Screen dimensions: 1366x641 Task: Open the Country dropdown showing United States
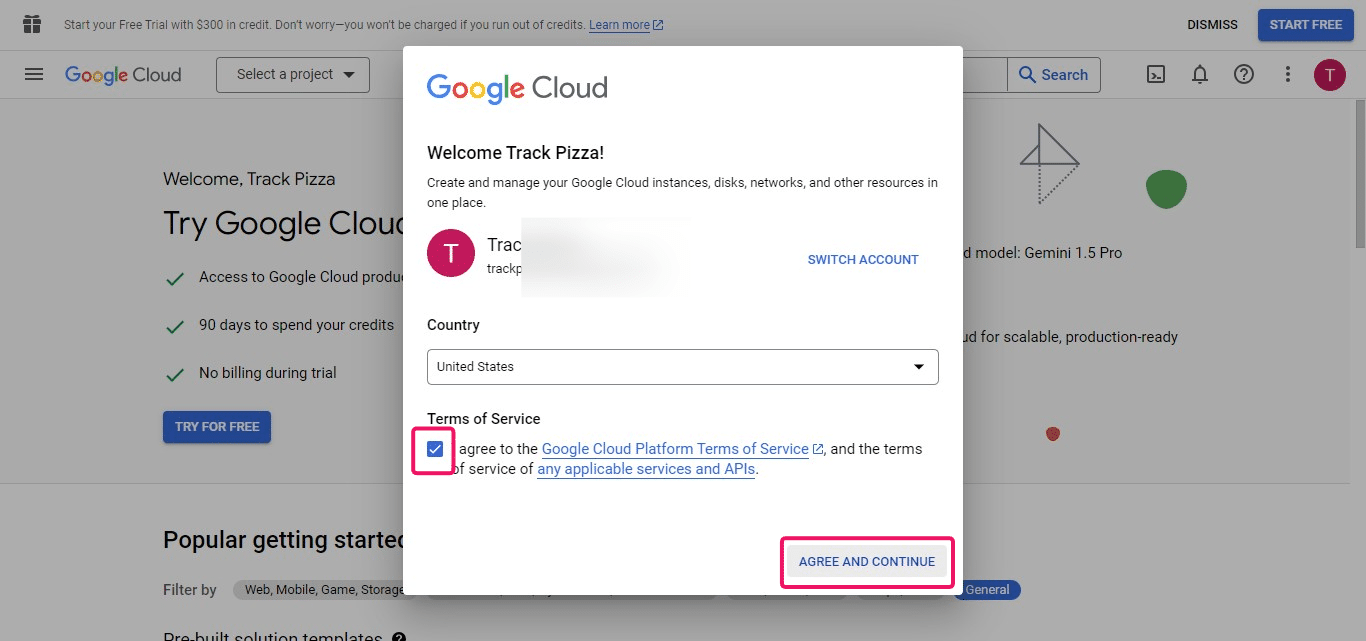(683, 367)
